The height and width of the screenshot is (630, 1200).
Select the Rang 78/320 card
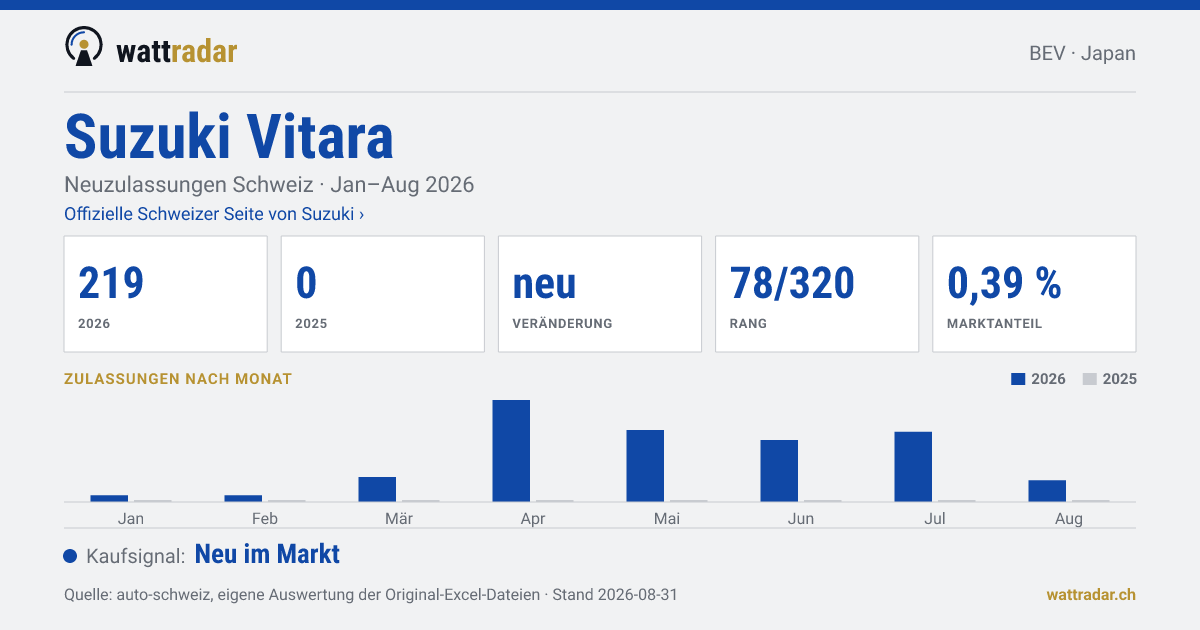pos(817,294)
